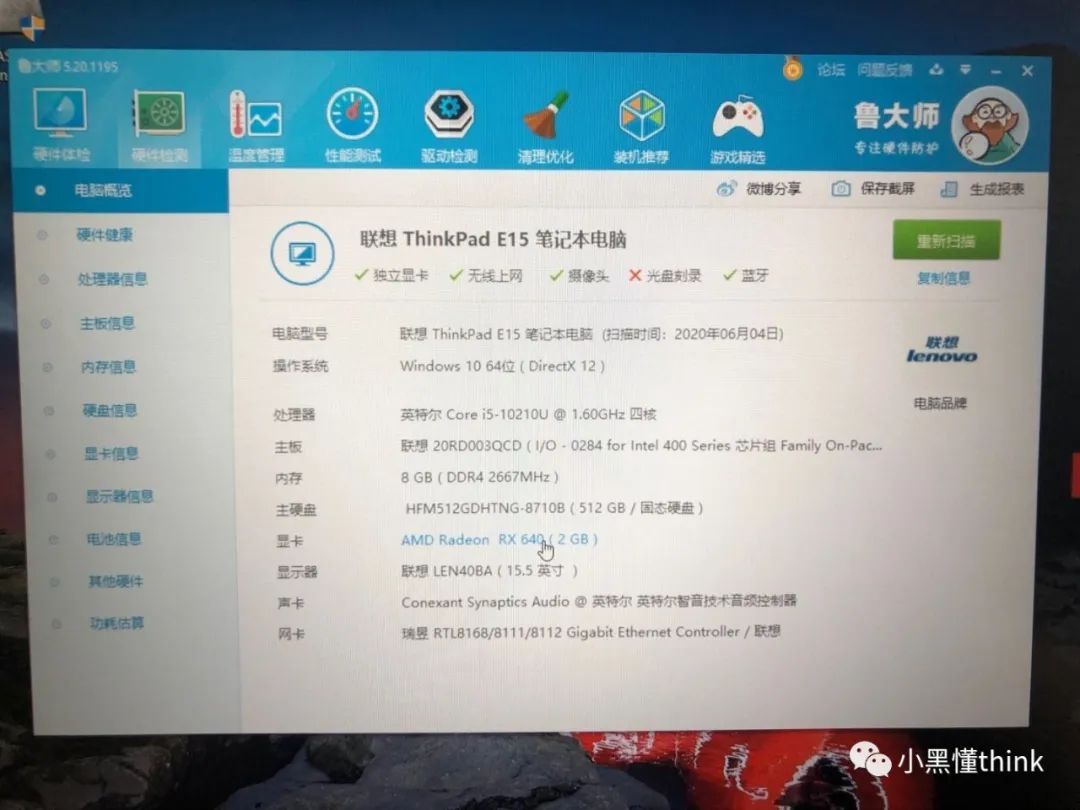Open 温度管理 temperature management icon

coord(256,127)
